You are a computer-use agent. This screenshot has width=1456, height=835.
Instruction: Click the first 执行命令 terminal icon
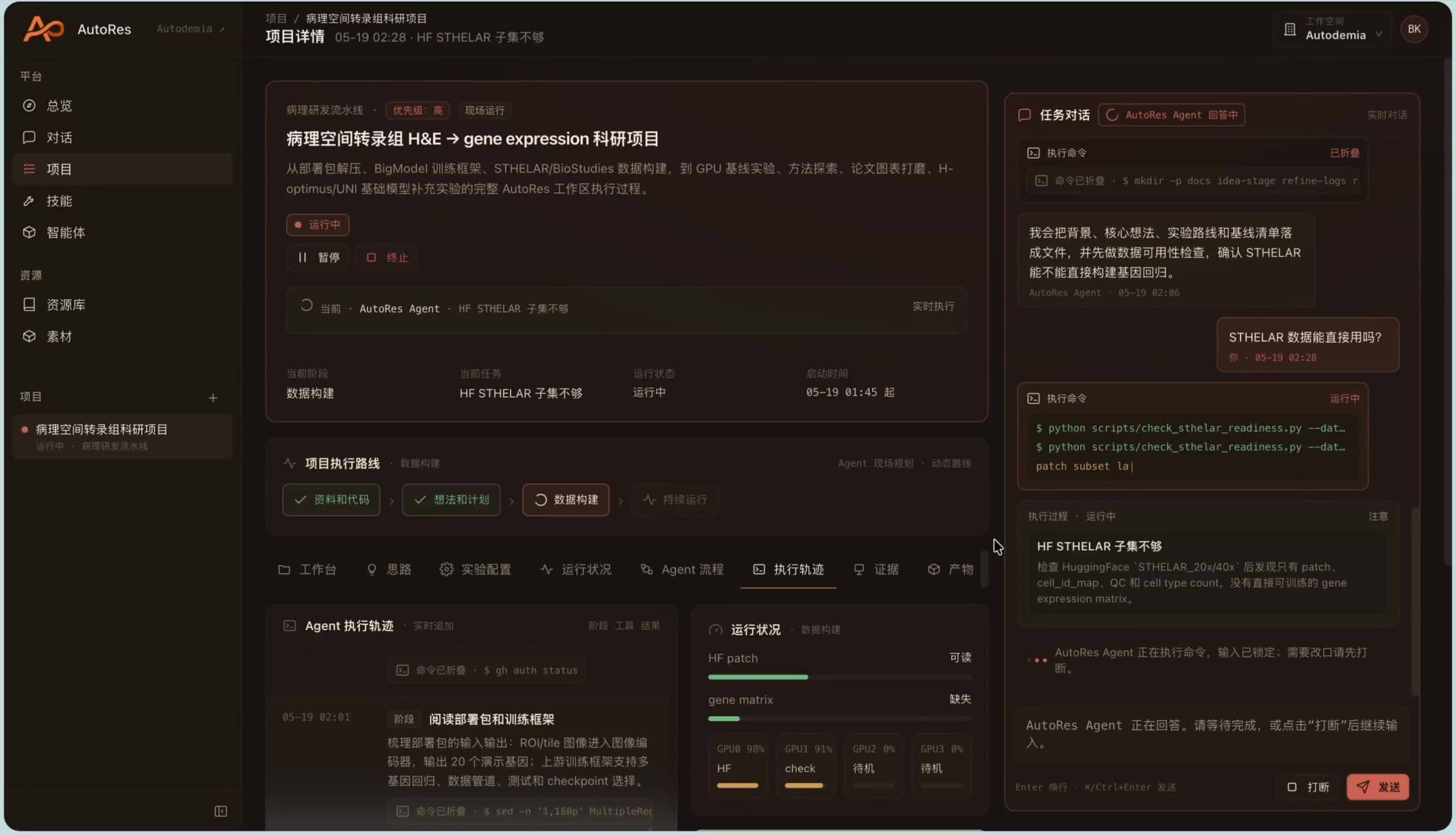click(1033, 153)
